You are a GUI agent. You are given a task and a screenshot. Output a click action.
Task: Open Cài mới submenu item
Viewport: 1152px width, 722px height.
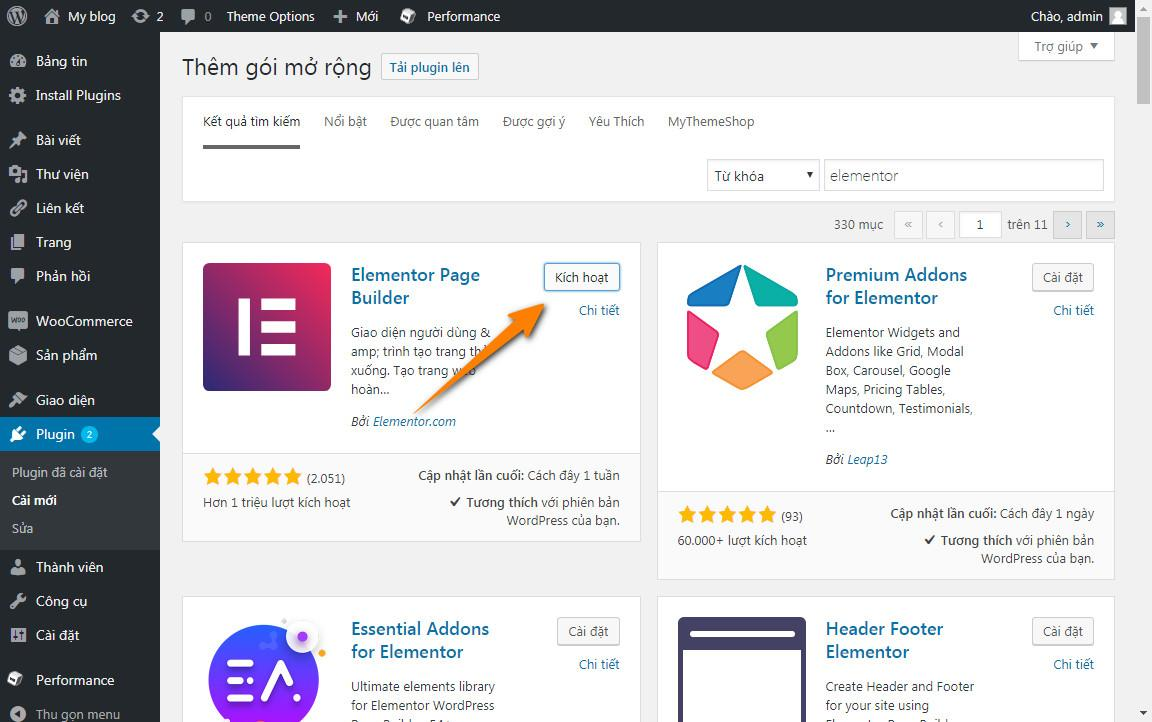click(x=34, y=500)
